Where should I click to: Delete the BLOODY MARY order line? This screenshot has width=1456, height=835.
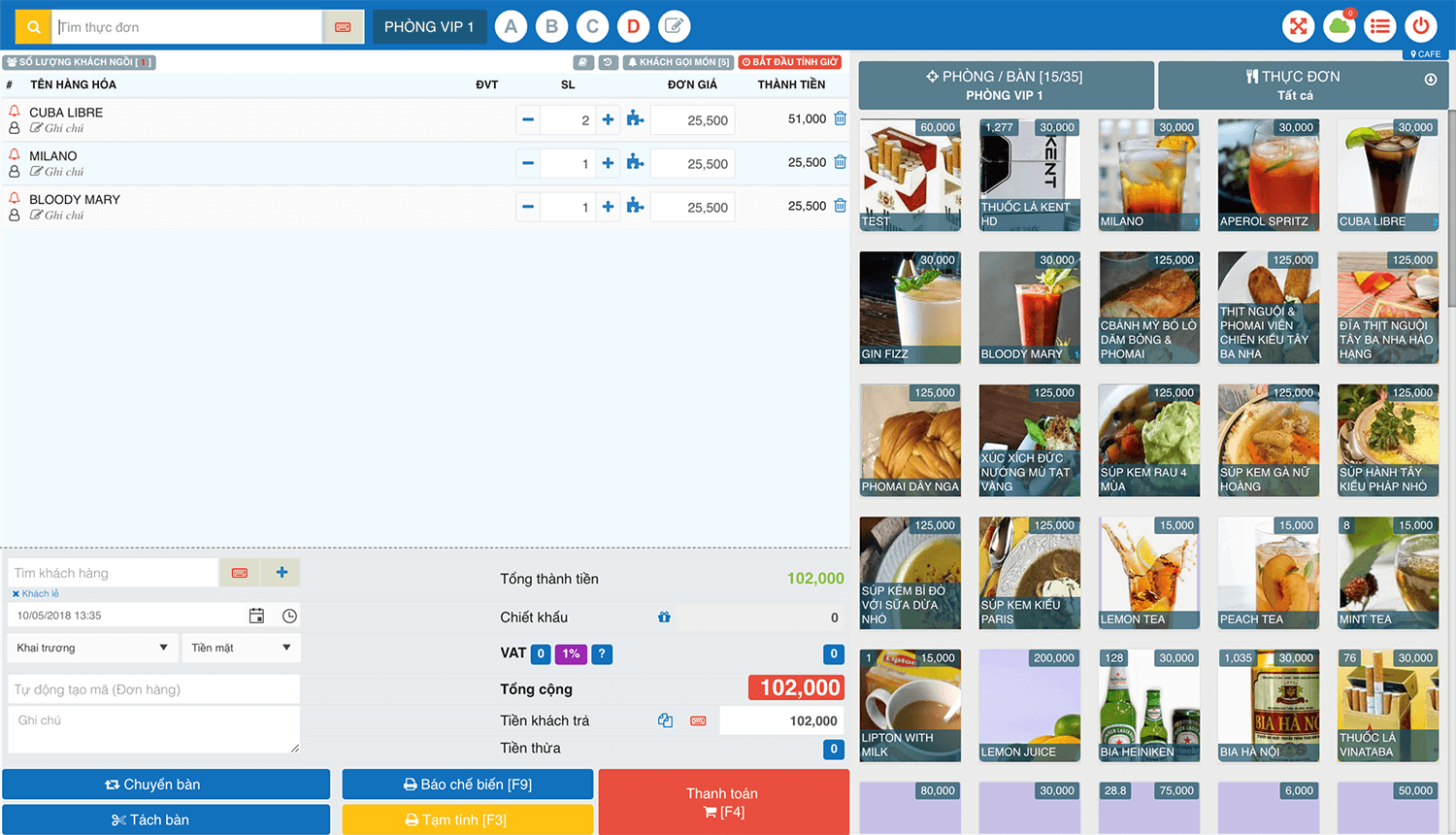click(x=840, y=206)
